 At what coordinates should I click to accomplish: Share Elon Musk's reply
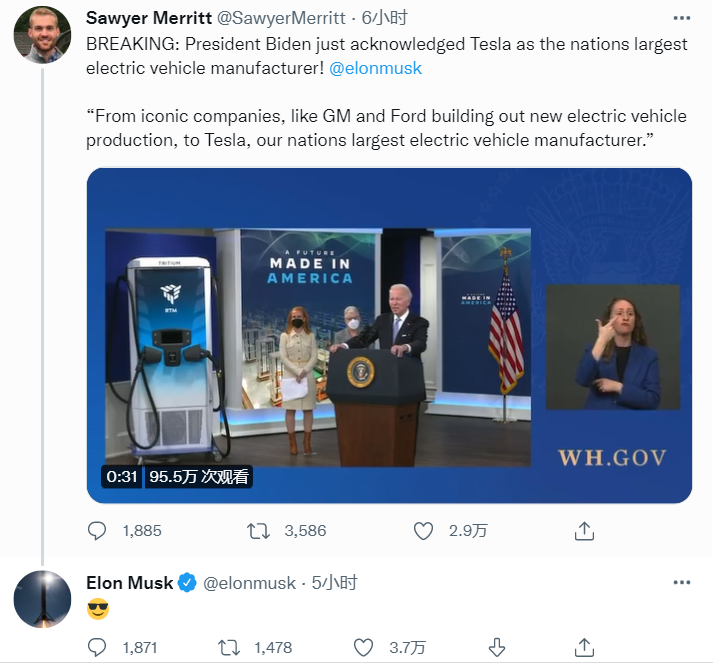point(586,647)
